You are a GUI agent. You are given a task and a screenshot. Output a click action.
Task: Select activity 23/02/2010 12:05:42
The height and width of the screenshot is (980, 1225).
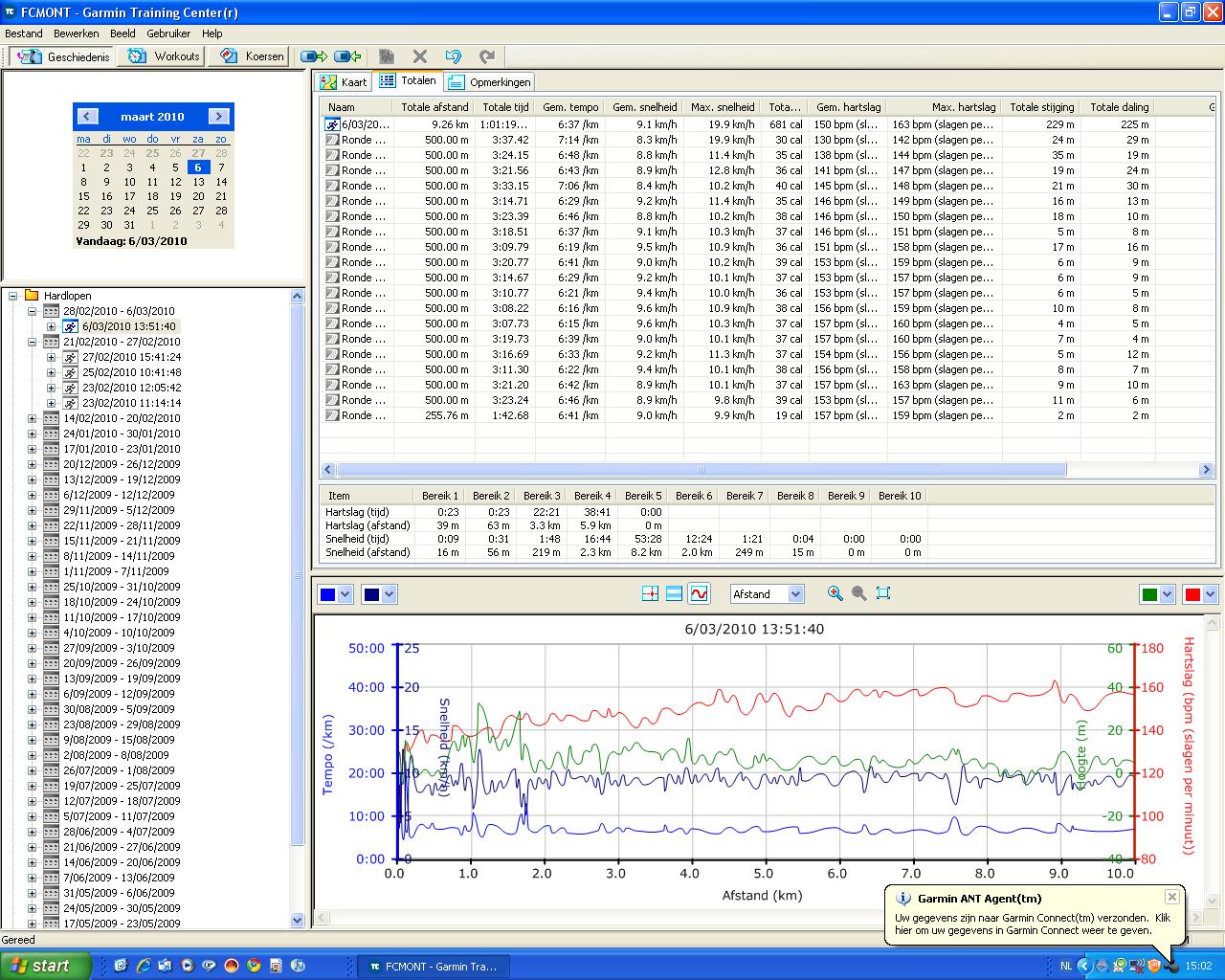pos(131,388)
